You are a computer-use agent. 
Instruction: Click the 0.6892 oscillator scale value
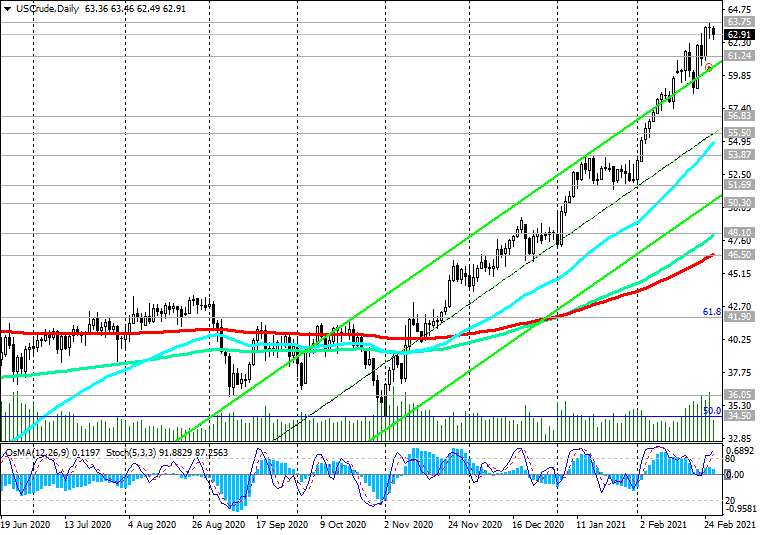click(740, 451)
